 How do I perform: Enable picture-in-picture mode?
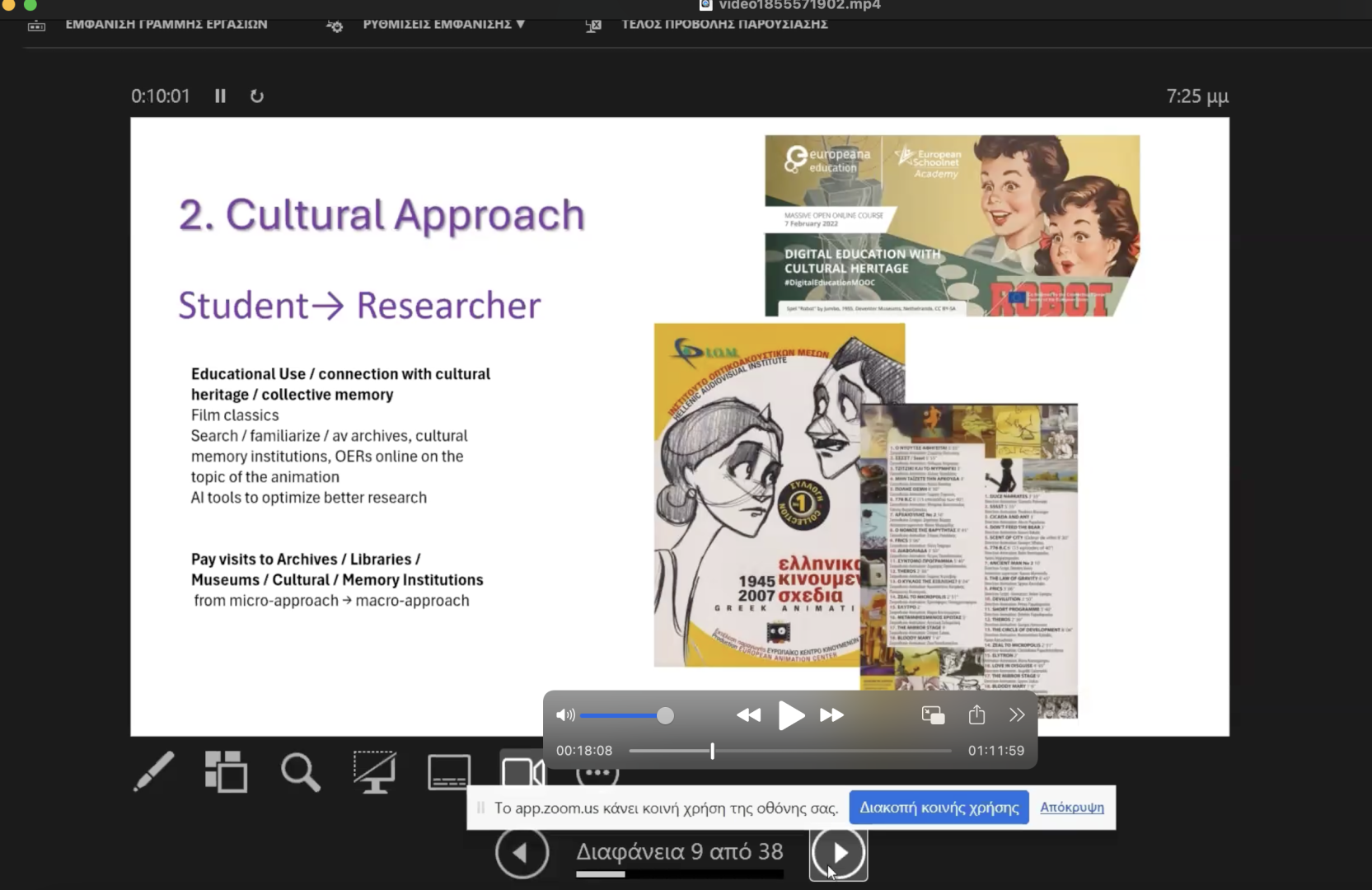(933, 715)
